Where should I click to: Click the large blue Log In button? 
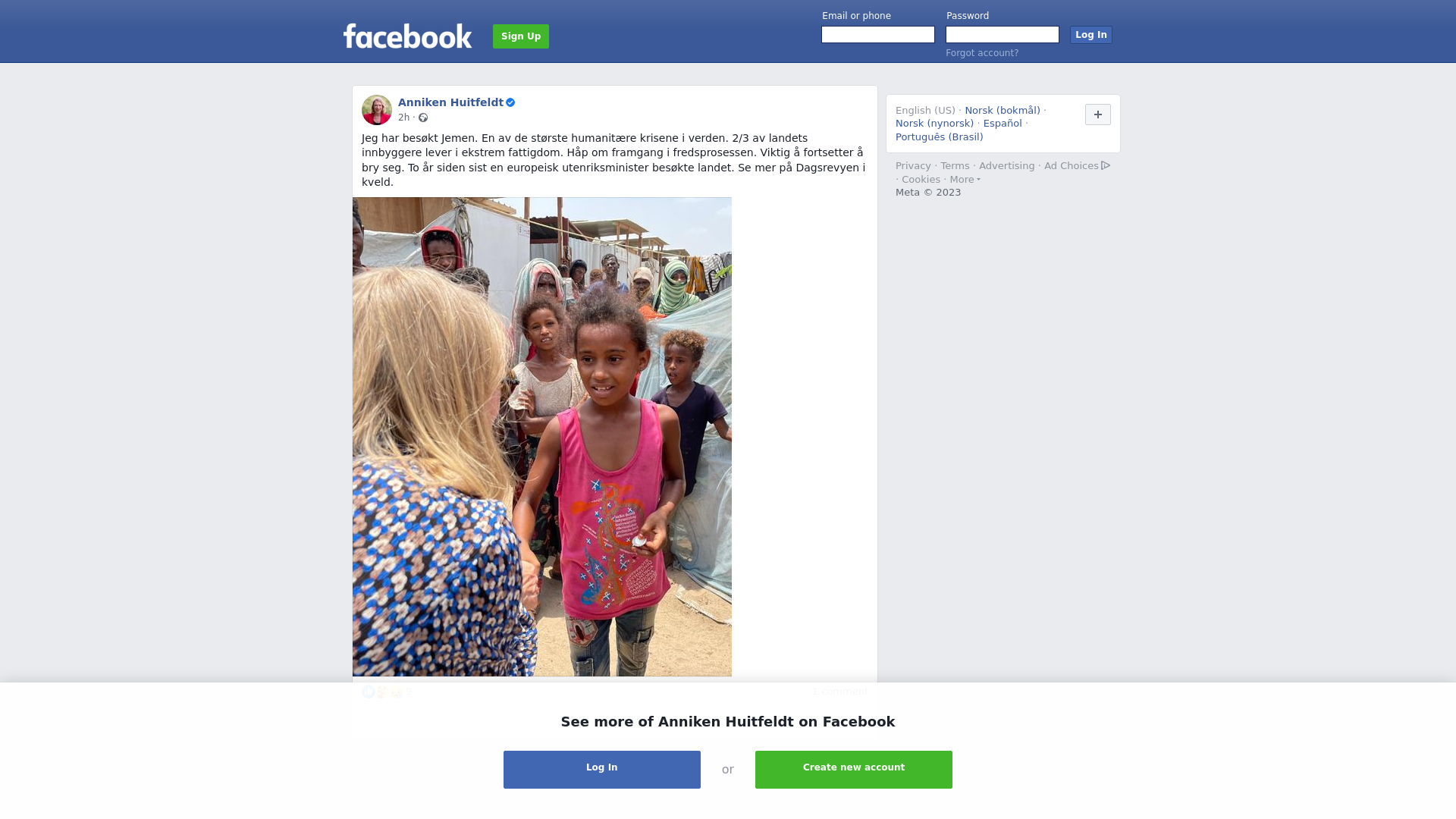coord(602,770)
